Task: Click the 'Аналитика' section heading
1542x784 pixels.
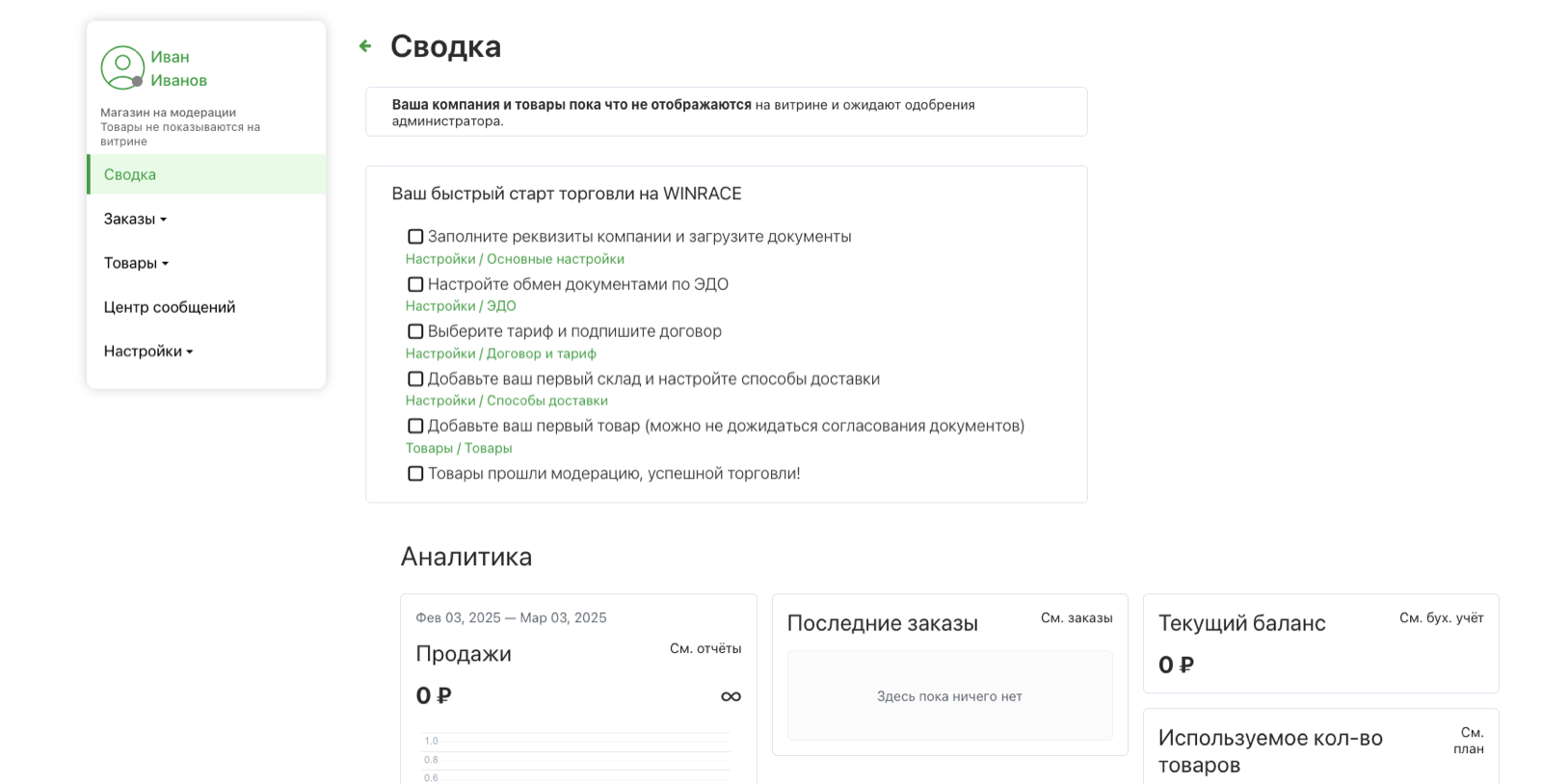Action: coord(466,557)
